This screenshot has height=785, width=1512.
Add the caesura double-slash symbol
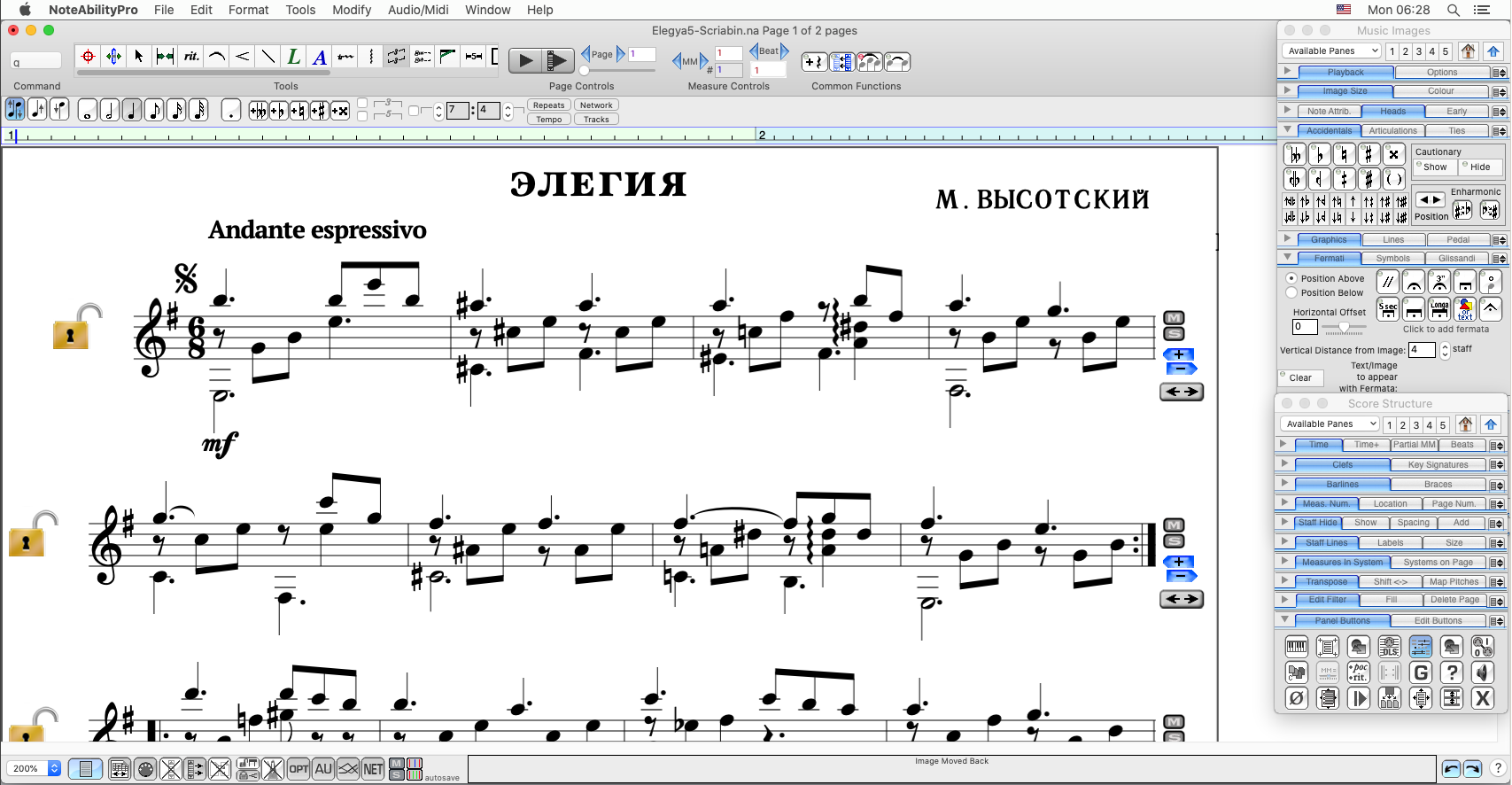(1388, 282)
